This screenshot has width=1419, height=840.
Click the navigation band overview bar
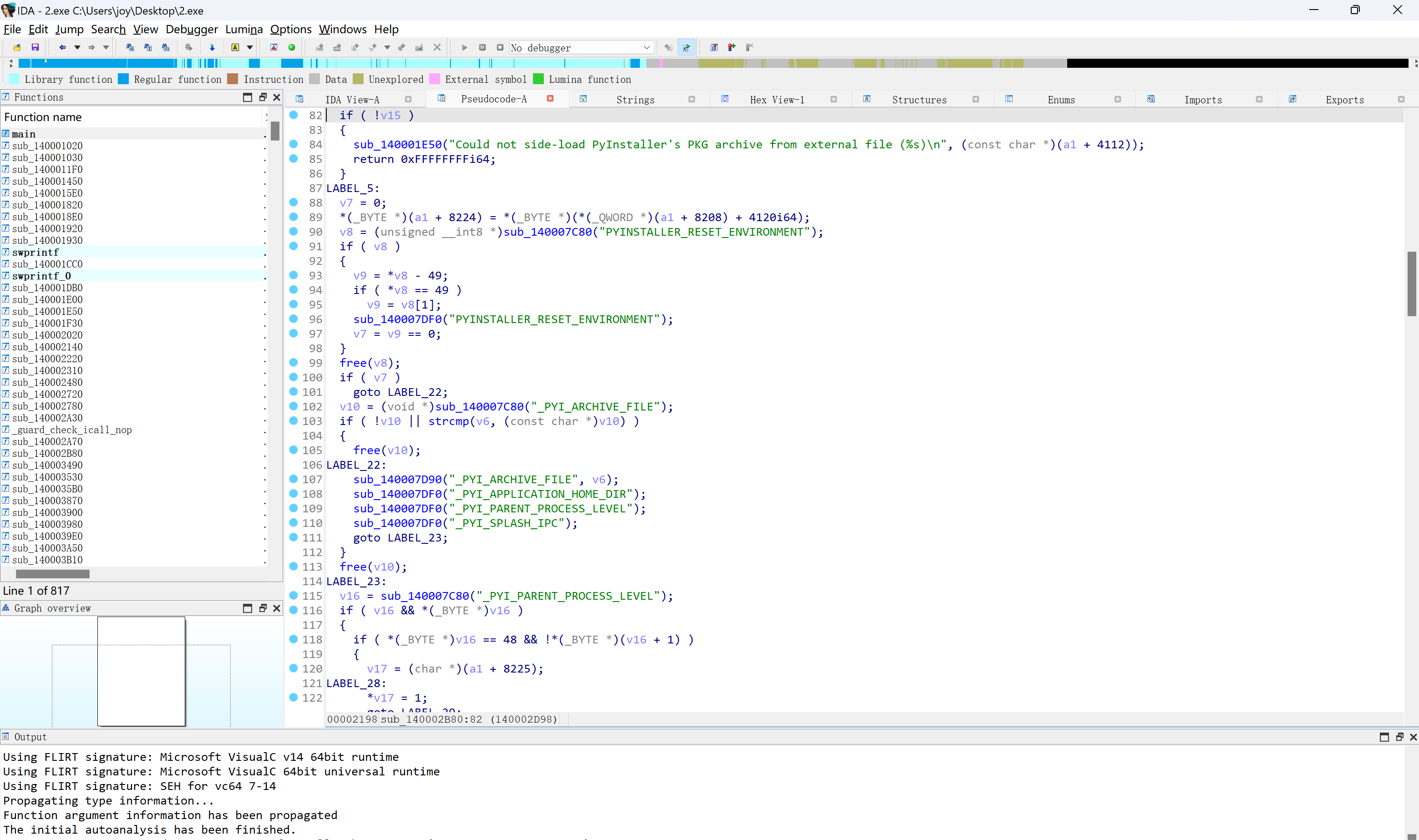[713, 63]
